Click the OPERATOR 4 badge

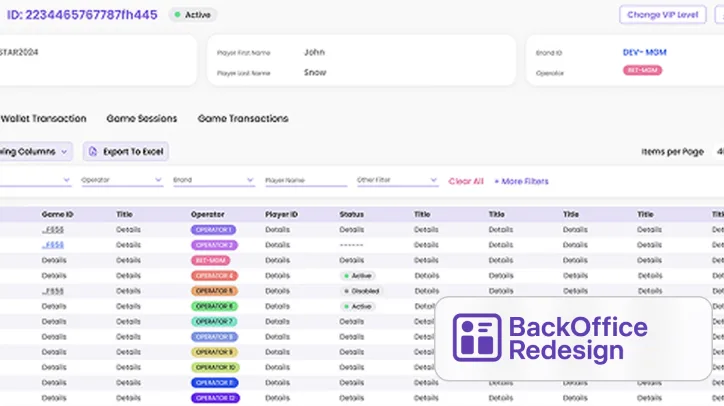214,276
